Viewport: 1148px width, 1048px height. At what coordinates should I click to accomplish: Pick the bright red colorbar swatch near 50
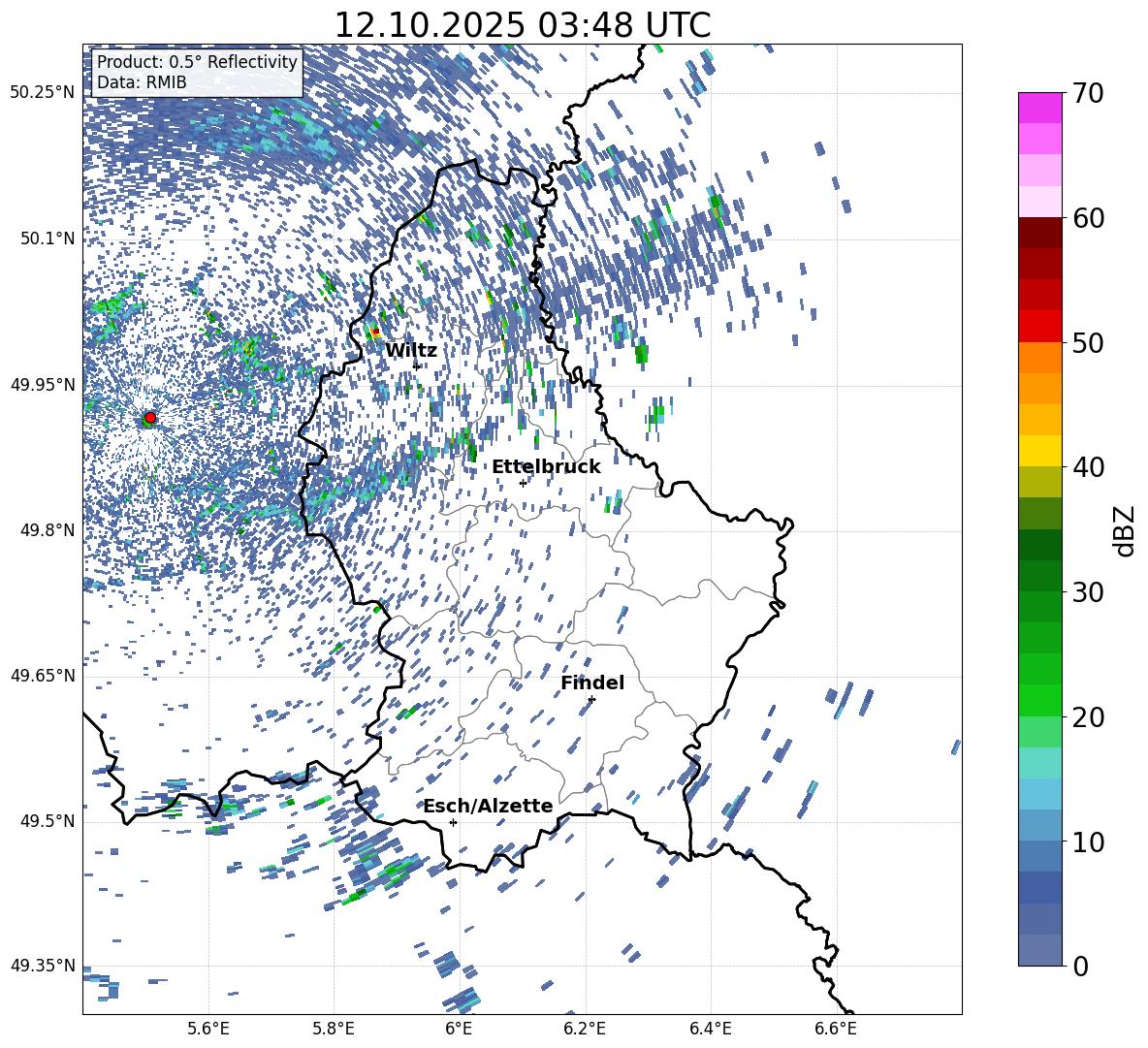pyautogui.click(x=1040, y=327)
